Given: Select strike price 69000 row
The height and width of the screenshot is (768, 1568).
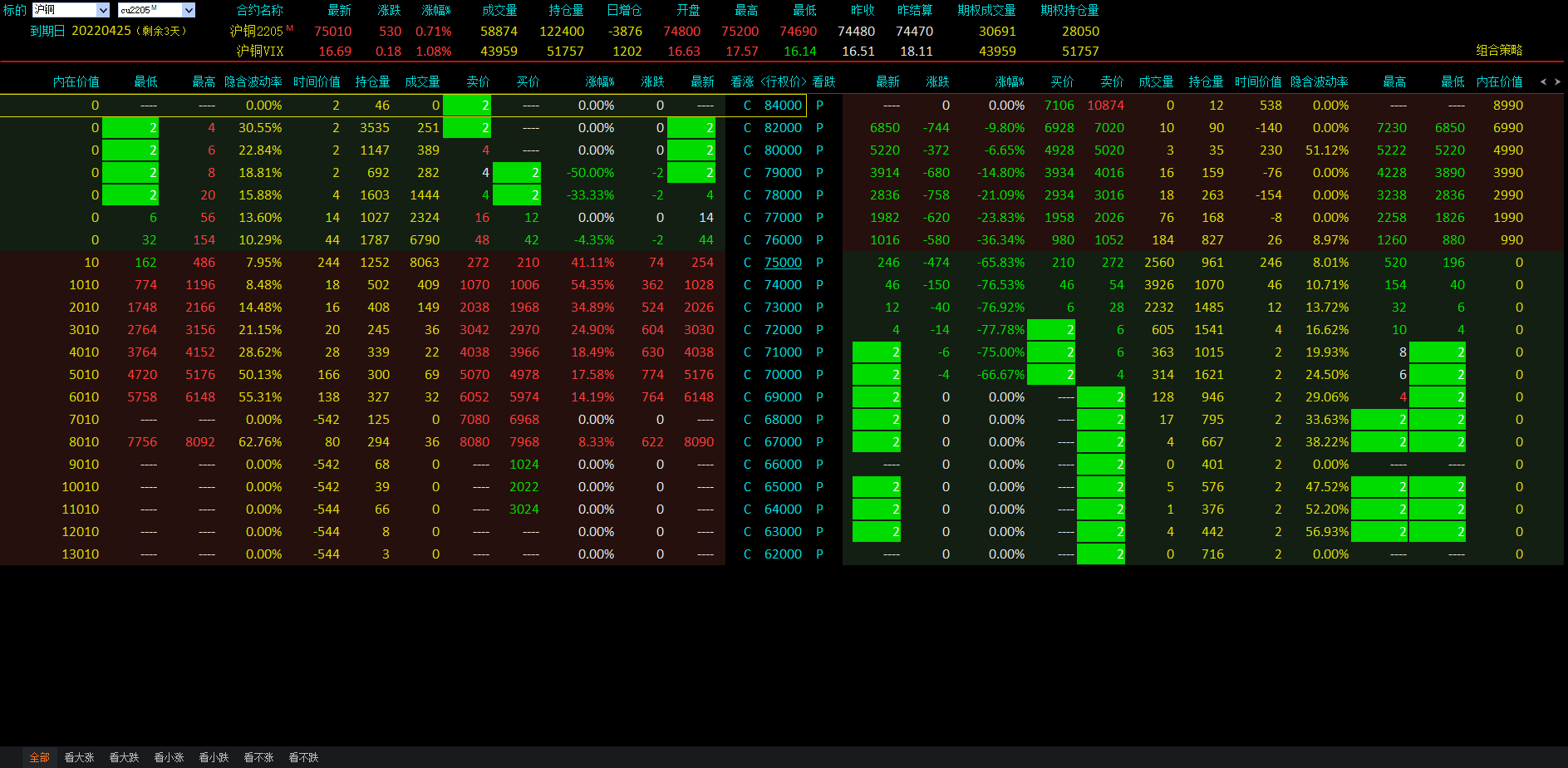Looking at the screenshot, I should pyautogui.click(x=783, y=397).
